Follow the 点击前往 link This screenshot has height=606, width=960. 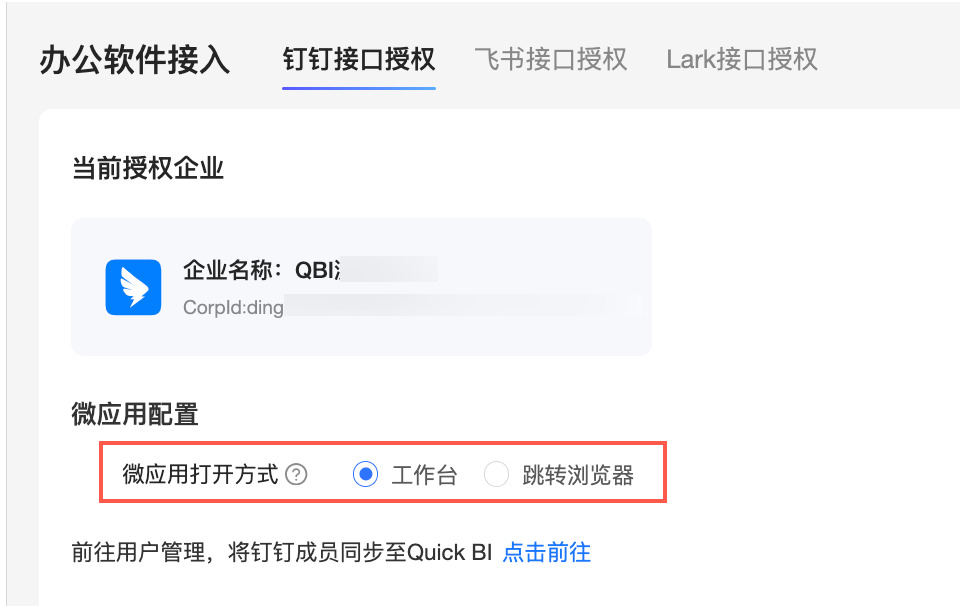[x=546, y=552]
